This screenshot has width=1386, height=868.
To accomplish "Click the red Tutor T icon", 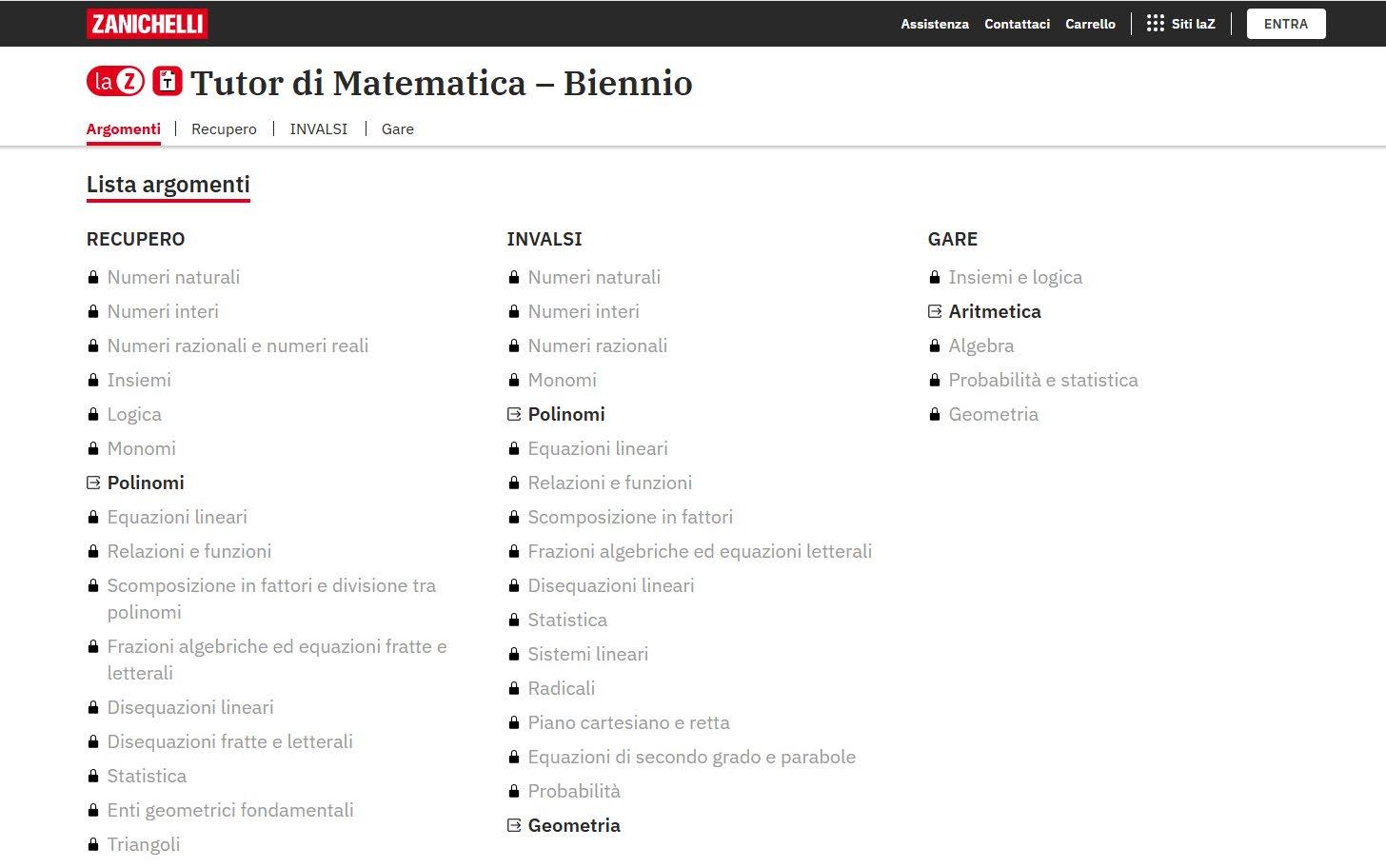I will (168, 81).
